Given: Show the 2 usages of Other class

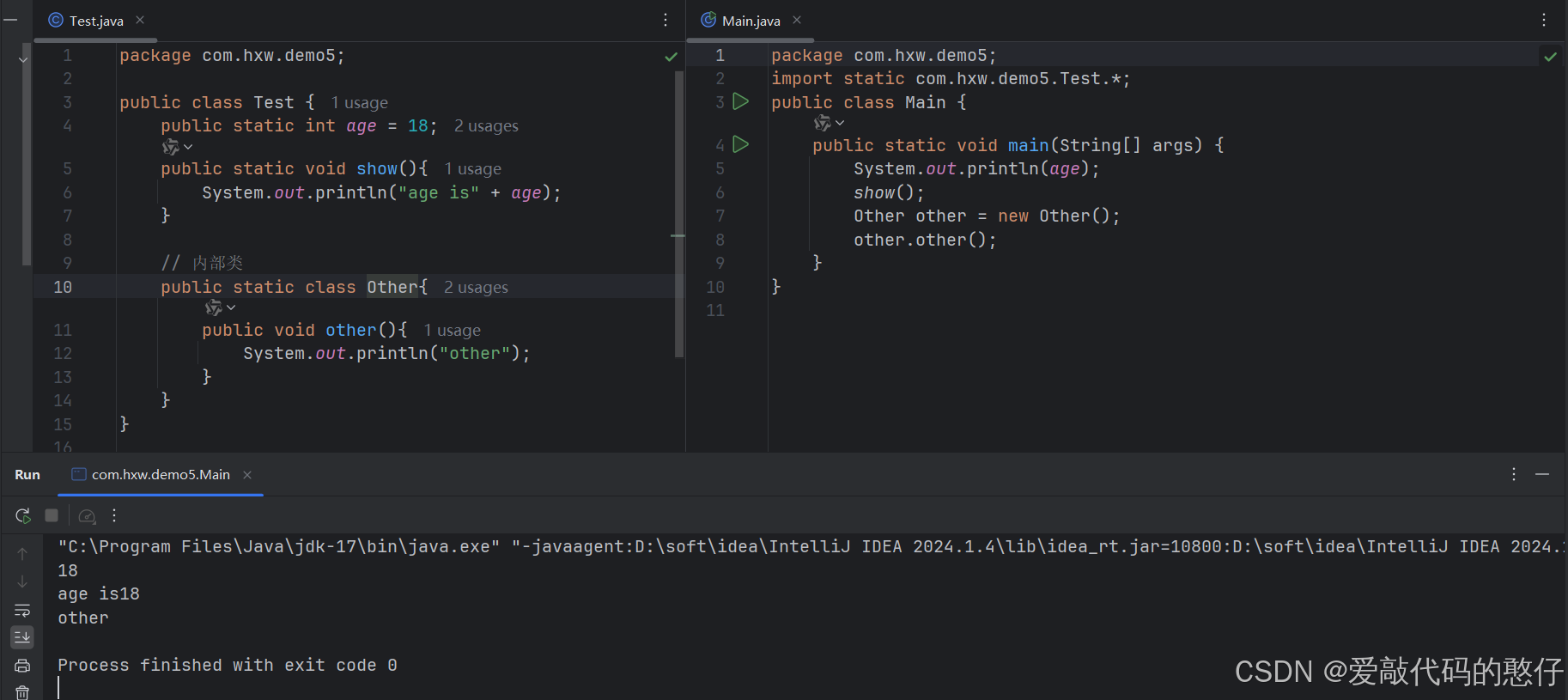Looking at the screenshot, I should pyautogui.click(x=476, y=288).
